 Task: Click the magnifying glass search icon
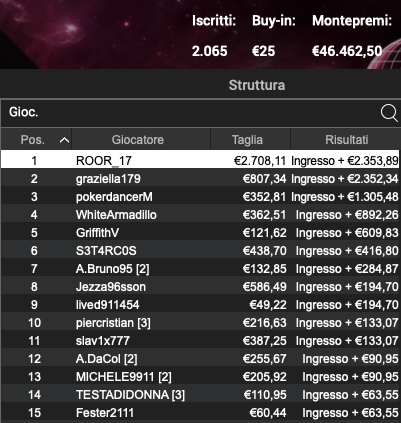(389, 113)
